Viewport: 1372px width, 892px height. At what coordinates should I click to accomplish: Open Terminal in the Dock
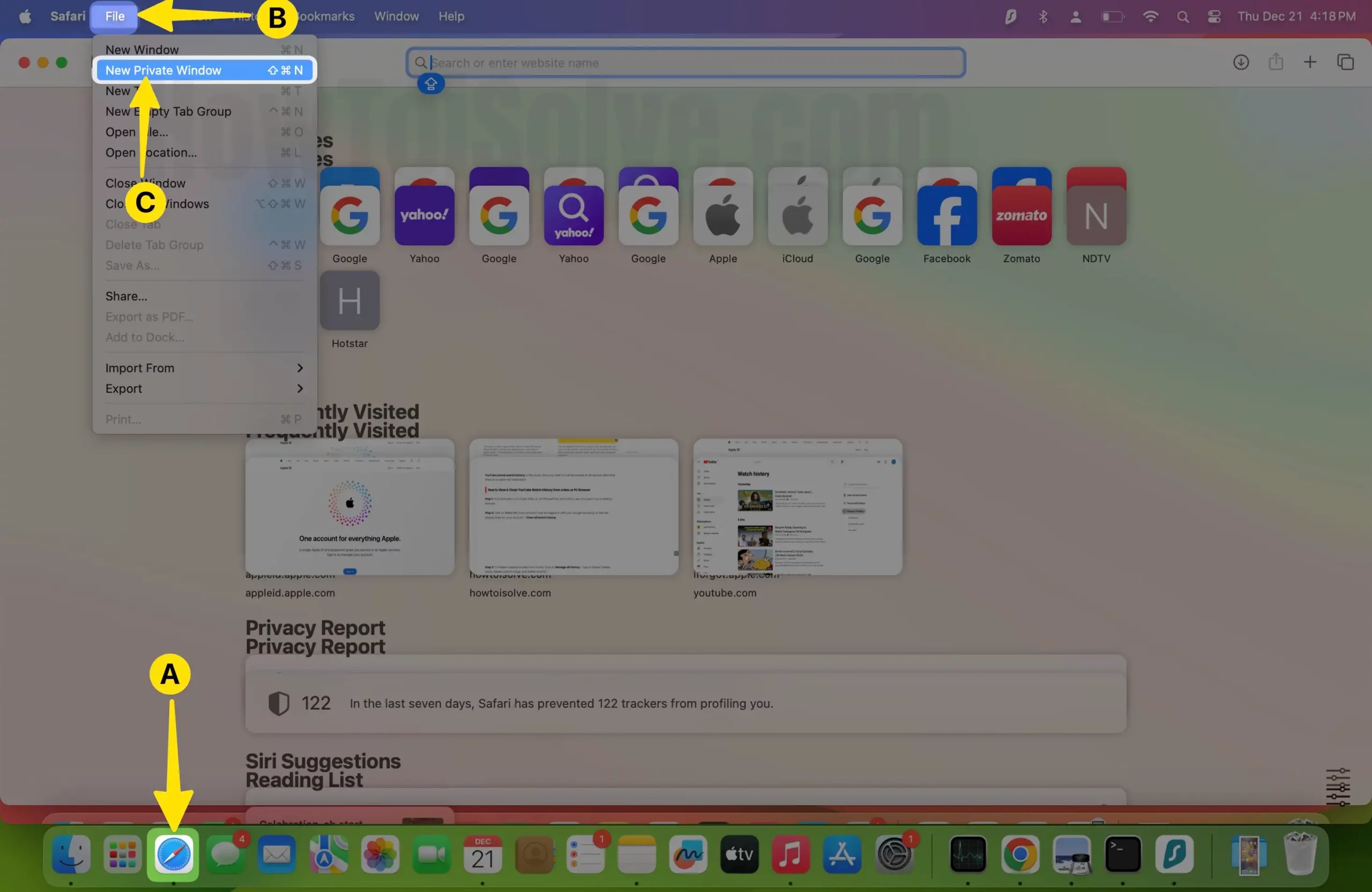point(1122,854)
